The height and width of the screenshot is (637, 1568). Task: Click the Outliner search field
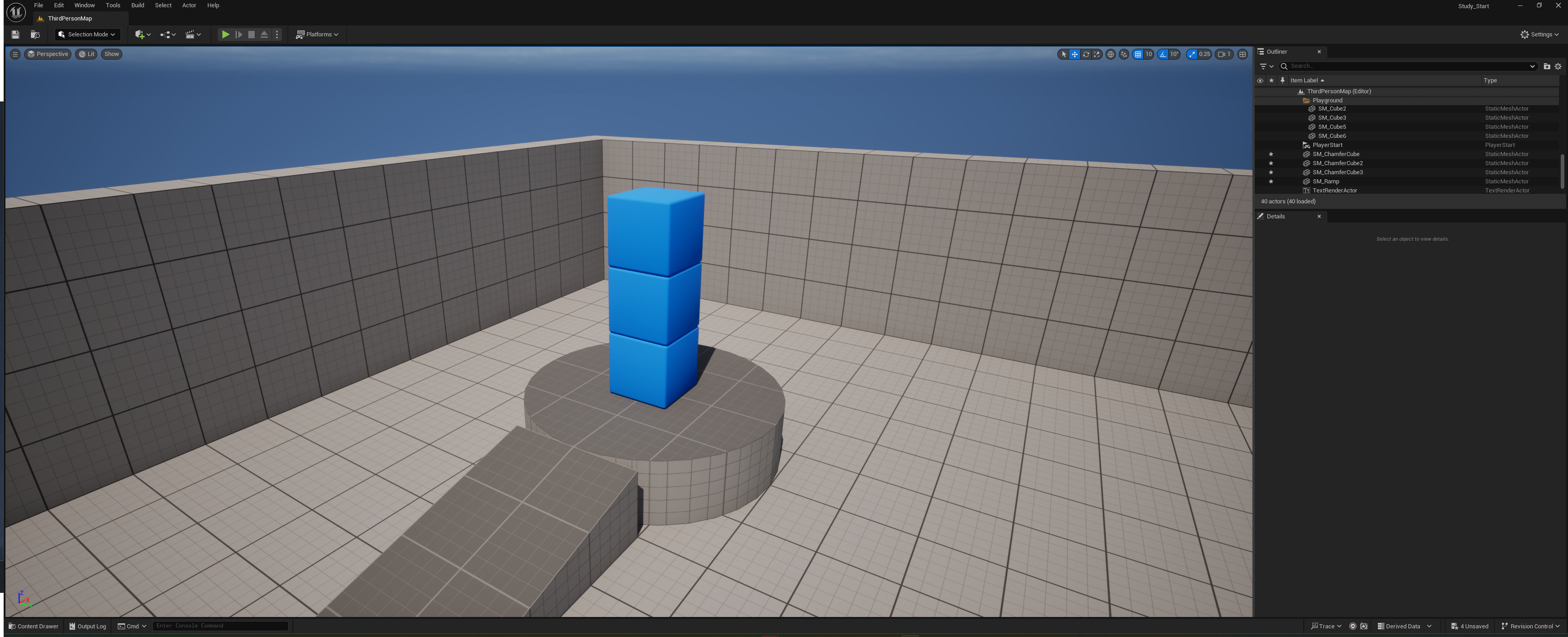[1407, 66]
